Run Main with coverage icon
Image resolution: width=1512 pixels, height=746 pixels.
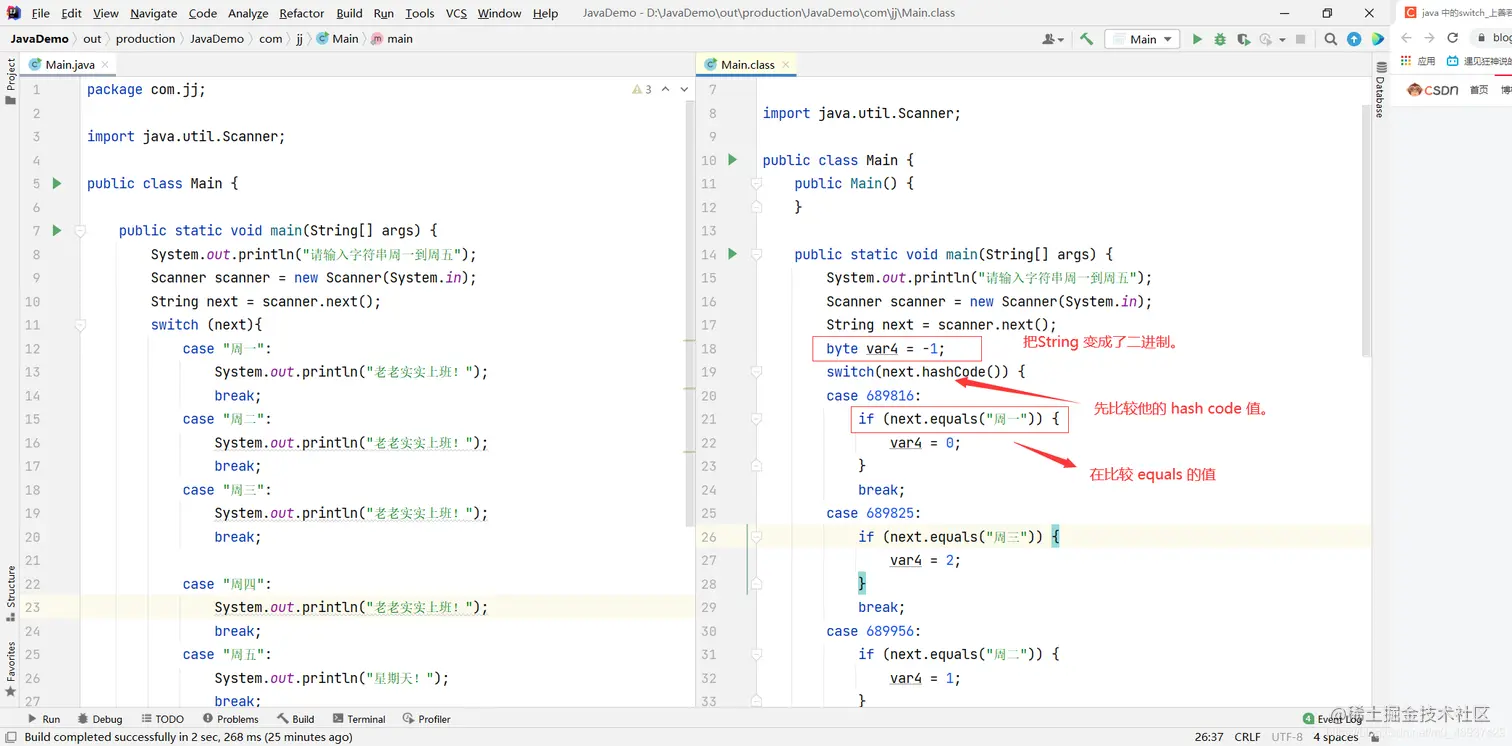1243,39
